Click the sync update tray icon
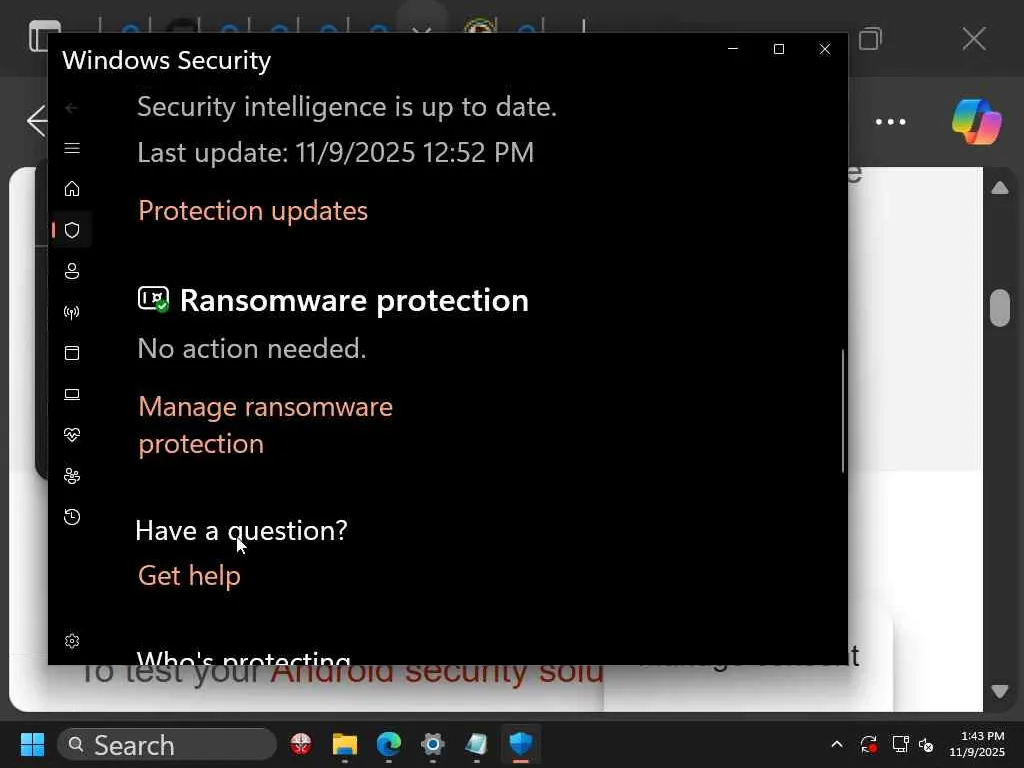The image size is (1024, 768). click(x=869, y=744)
